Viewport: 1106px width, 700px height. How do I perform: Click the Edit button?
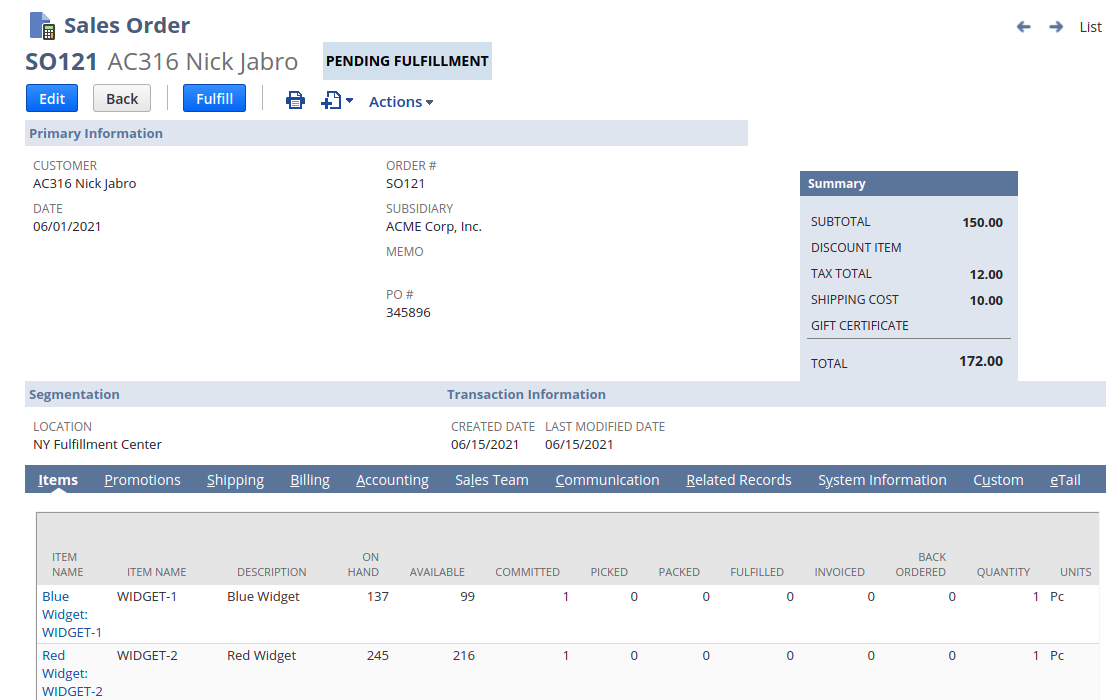[x=51, y=99]
